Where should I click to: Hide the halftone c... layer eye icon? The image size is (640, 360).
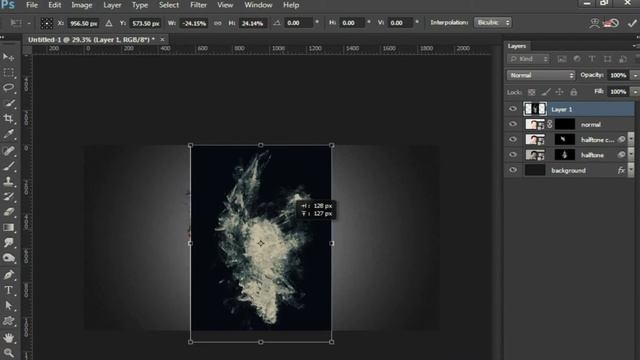(x=513, y=140)
